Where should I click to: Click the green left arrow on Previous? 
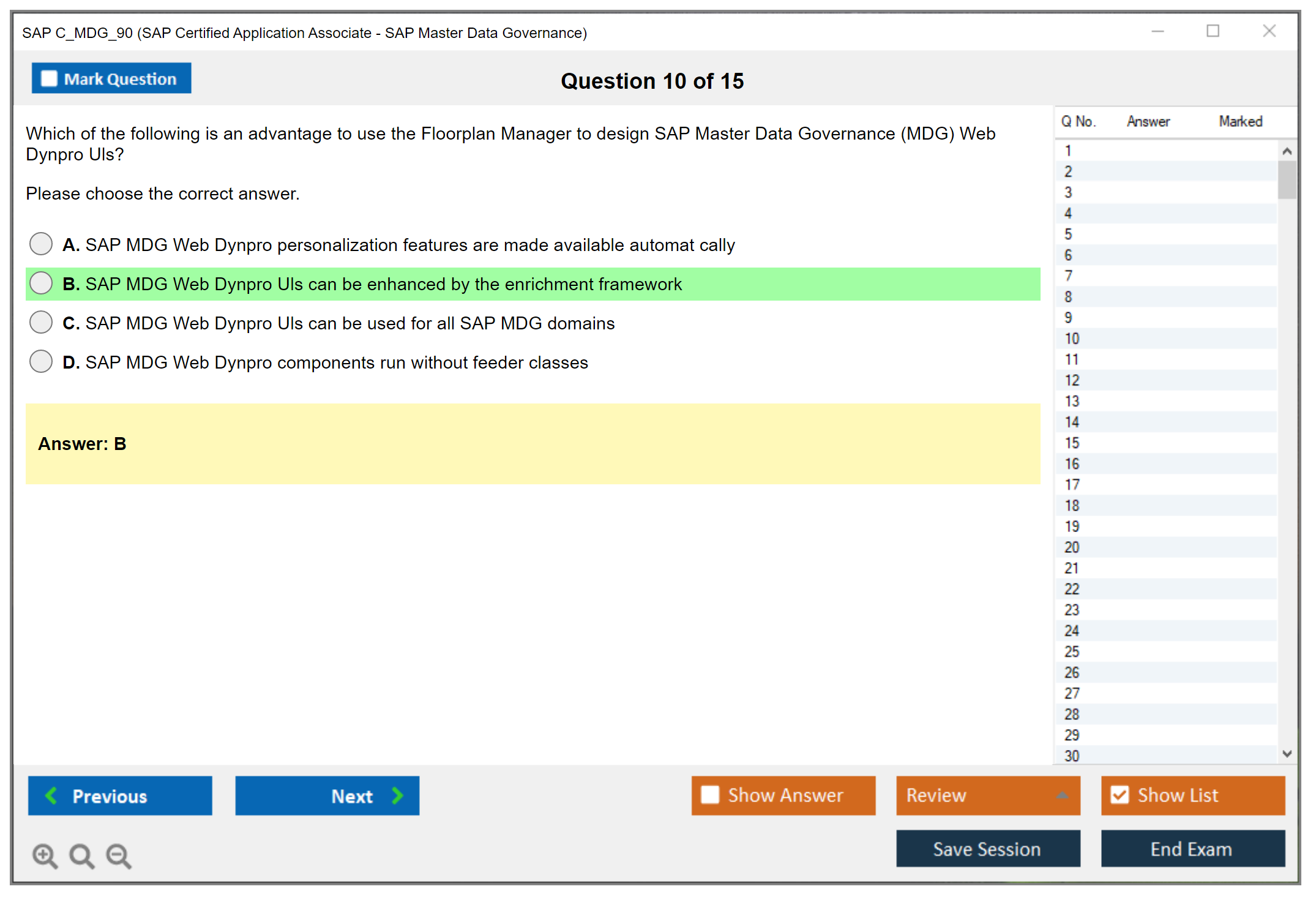[51, 795]
